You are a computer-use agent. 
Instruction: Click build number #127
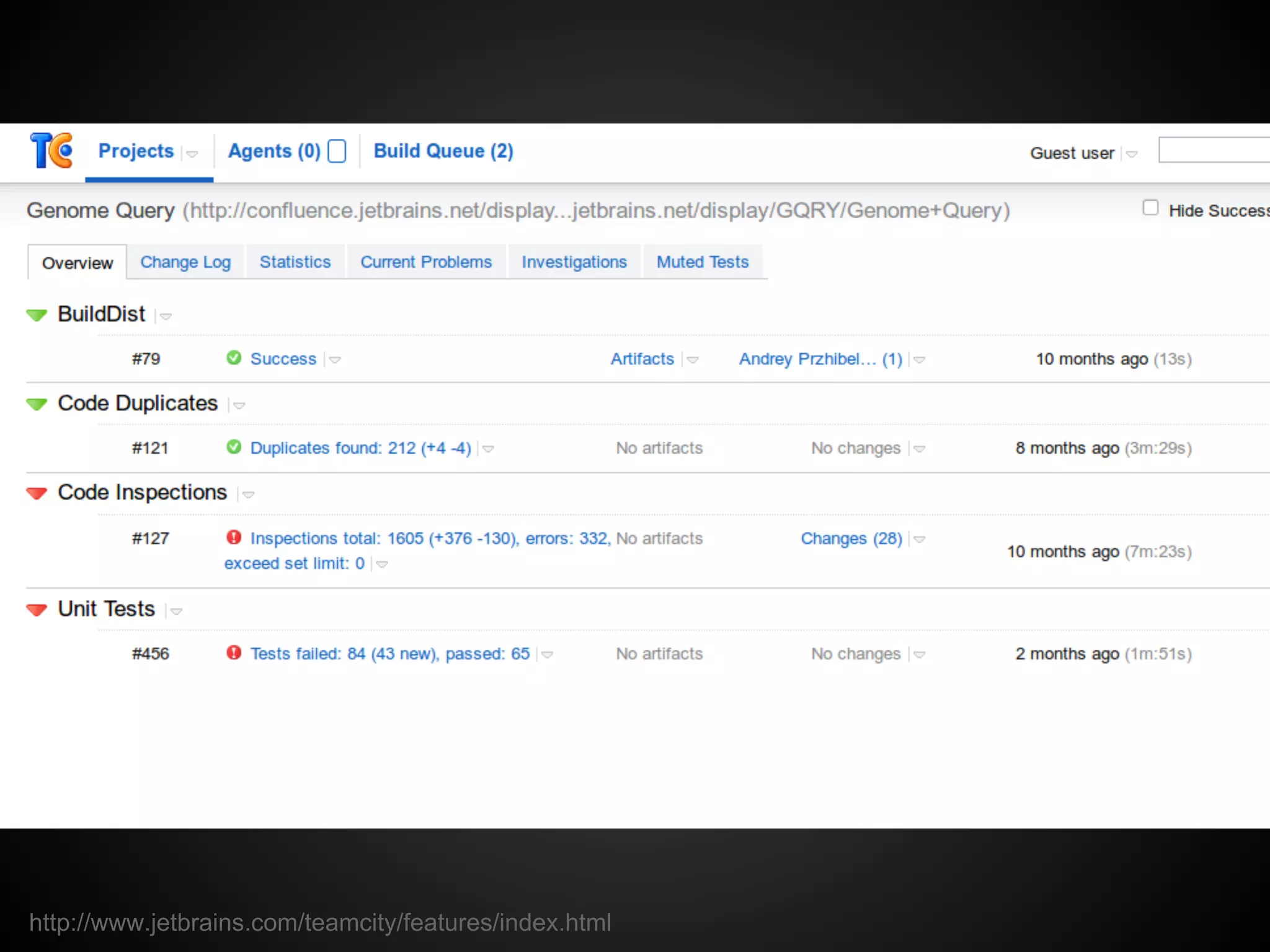pyautogui.click(x=150, y=539)
